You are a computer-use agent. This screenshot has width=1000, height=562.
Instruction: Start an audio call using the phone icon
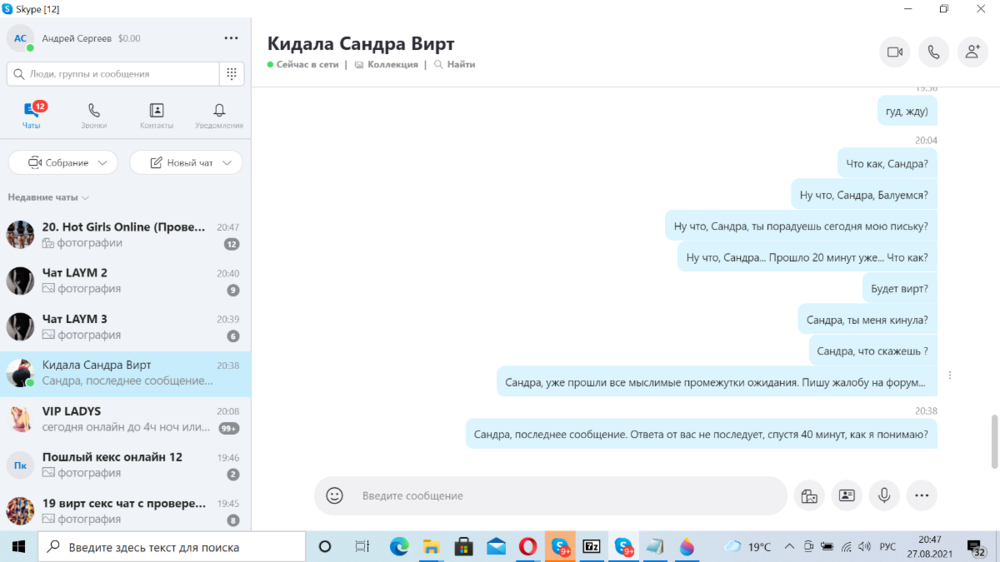pyautogui.click(x=934, y=52)
